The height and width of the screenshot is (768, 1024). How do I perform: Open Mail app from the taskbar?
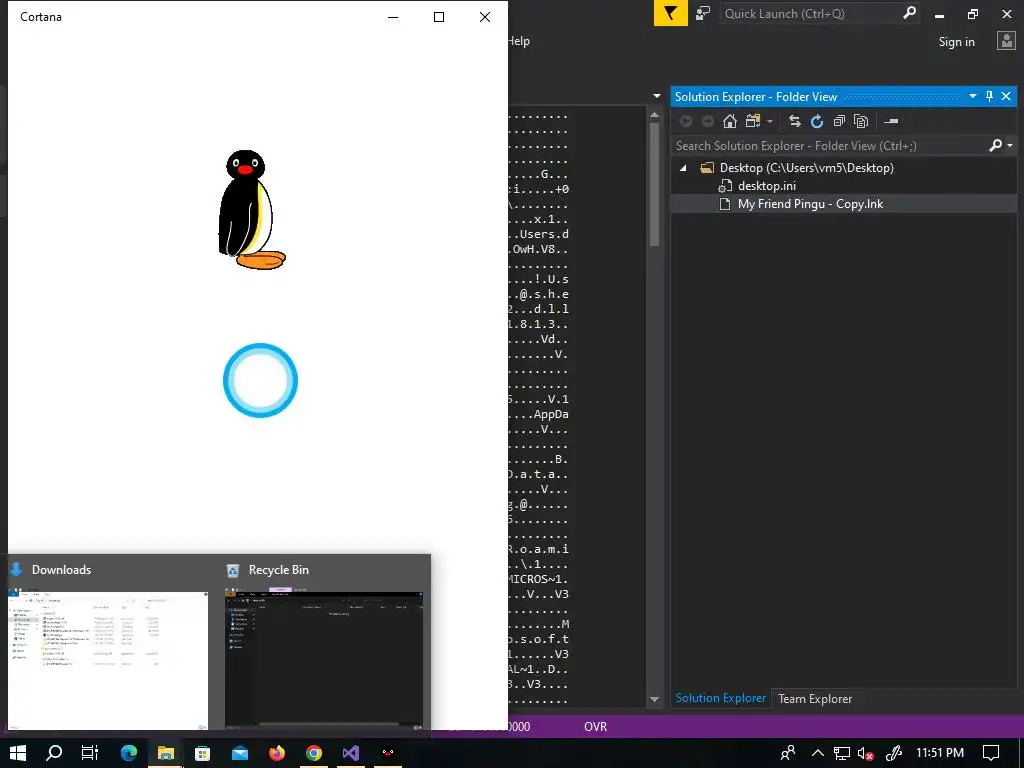coord(240,753)
